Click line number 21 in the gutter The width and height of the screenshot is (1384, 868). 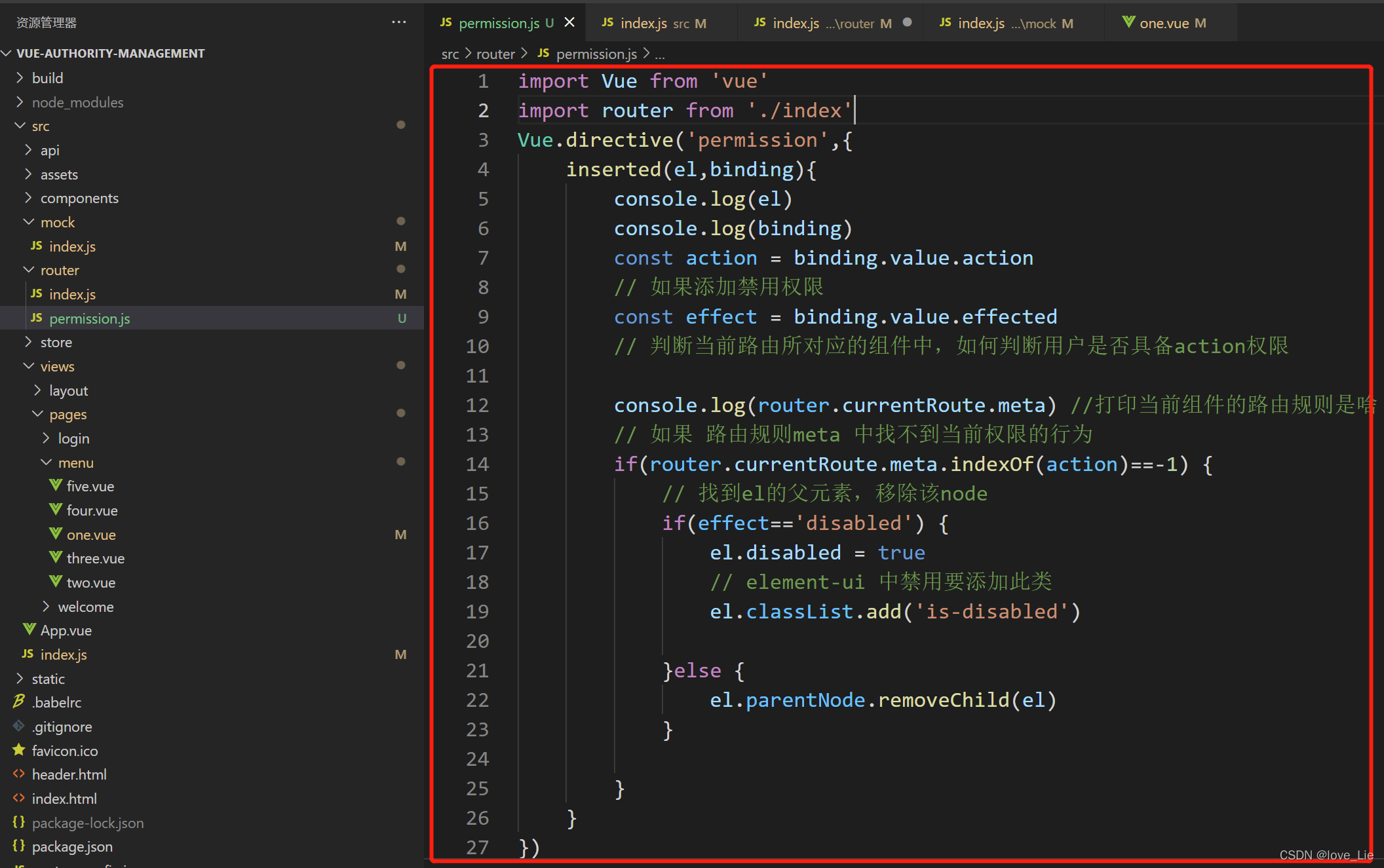pyautogui.click(x=477, y=670)
